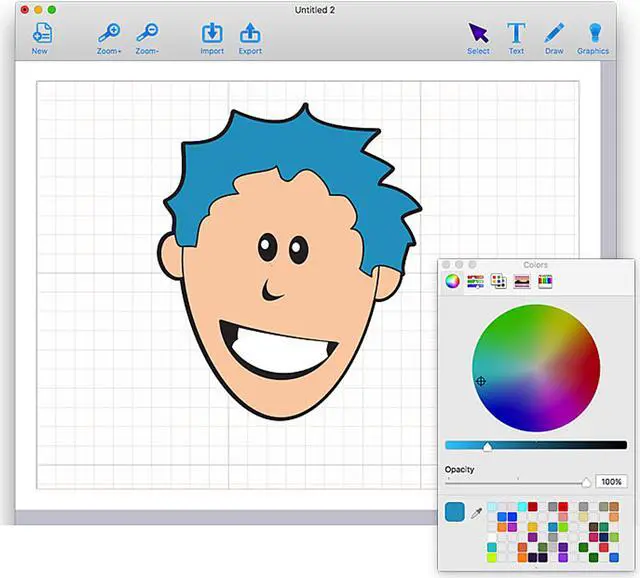The image size is (640, 578).
Task: Open the Graphics lightbulb tool
Action: pos(593,33)
